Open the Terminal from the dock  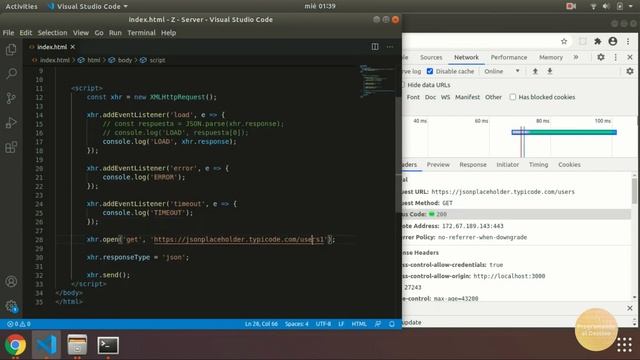point(108,345)
